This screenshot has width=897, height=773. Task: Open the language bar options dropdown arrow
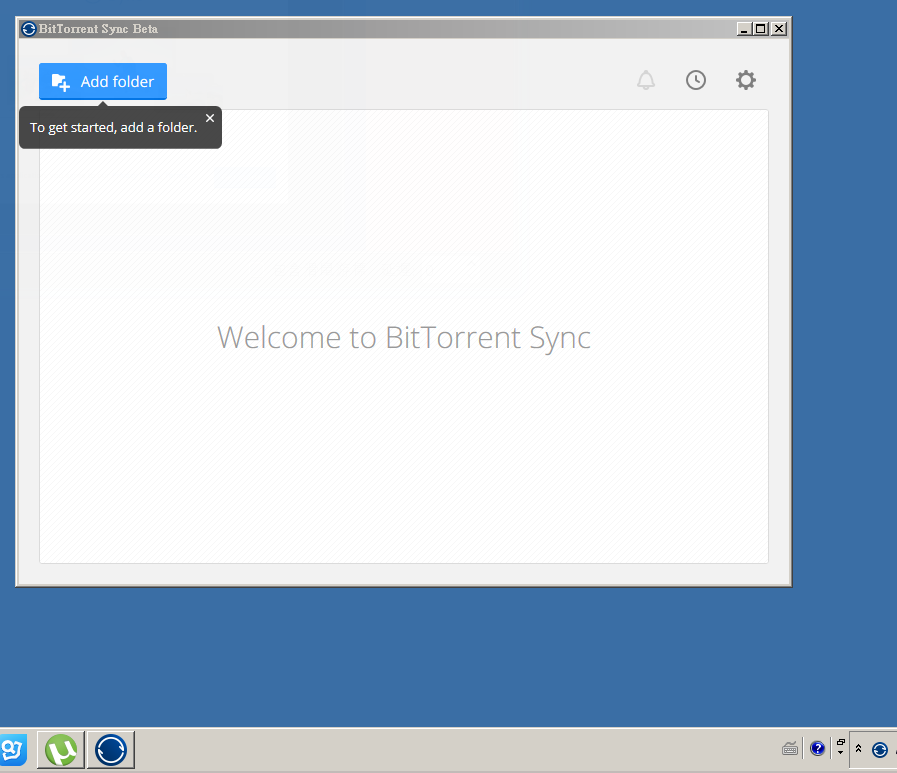pyautogui.click(x=840, y=753)
